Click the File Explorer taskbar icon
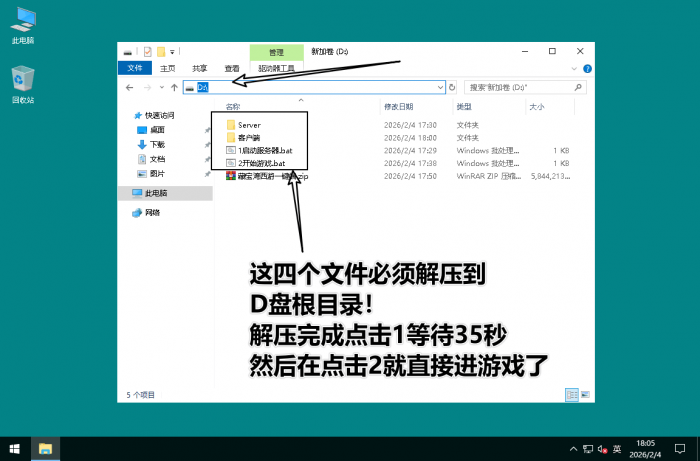 [45, 449]
